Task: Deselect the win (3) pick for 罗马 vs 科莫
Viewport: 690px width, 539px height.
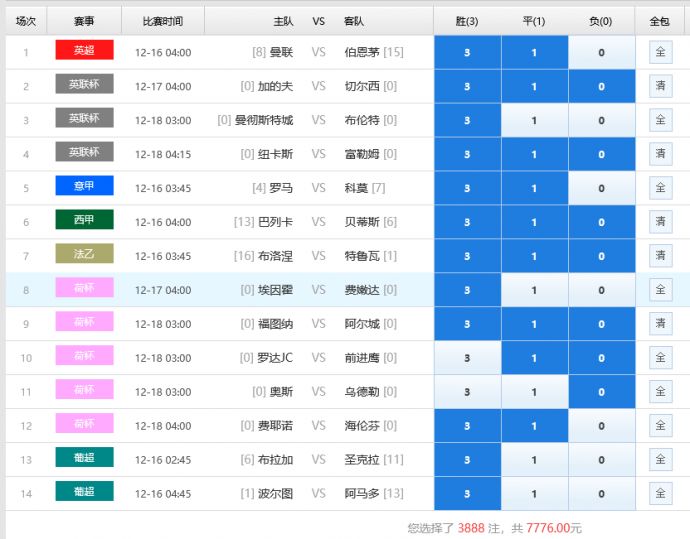Action: point(467,188)
